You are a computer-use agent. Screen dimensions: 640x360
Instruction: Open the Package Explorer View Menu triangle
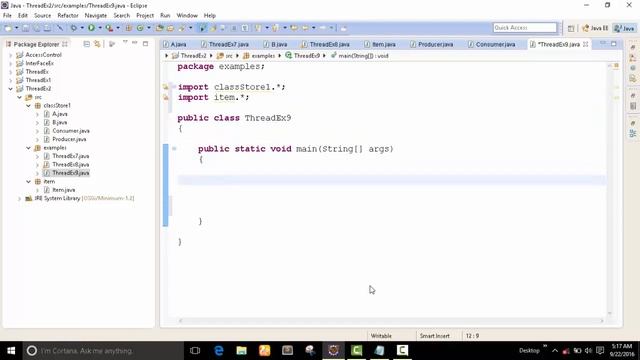(x=125, y=42)
